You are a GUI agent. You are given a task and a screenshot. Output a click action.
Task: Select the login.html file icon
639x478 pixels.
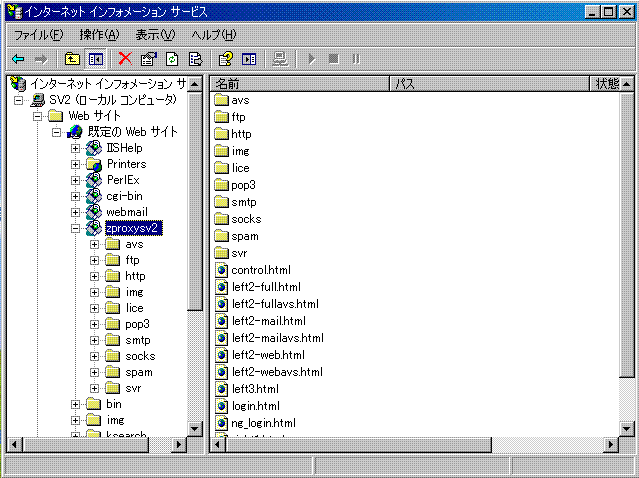coord(221,406)
